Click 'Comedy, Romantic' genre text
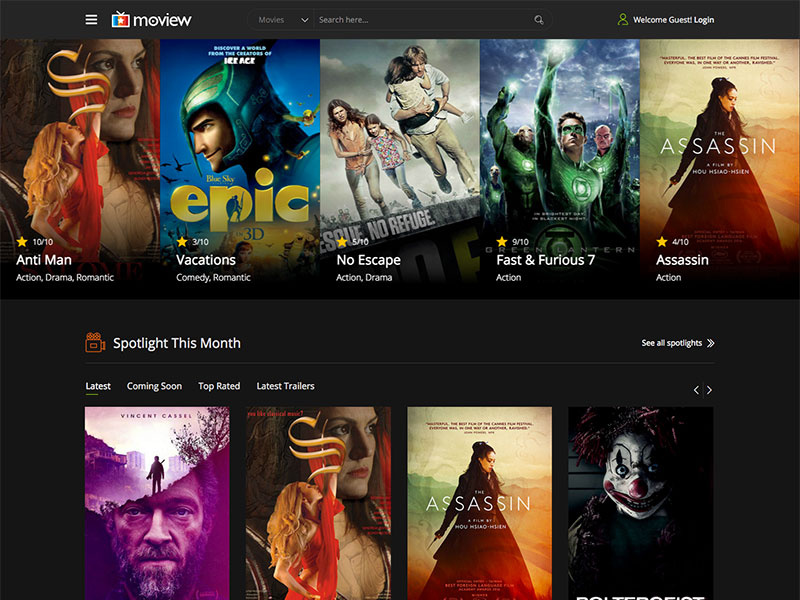Image resolution: width=800 pixels, height=600 pixels. [213, 278]
